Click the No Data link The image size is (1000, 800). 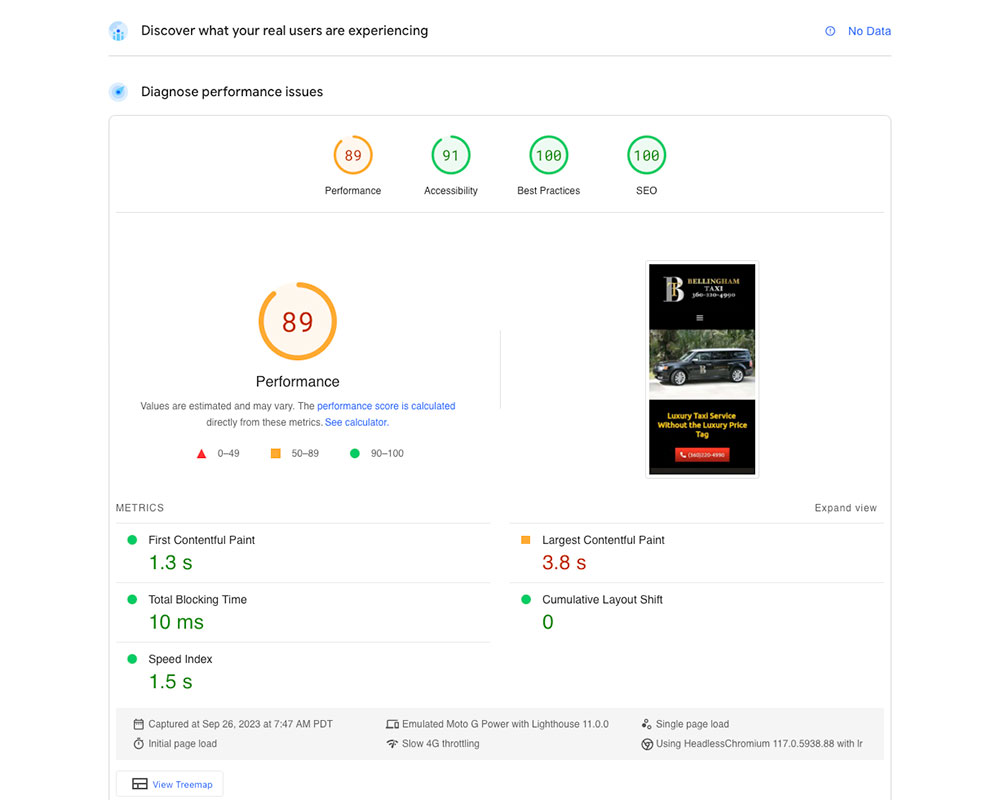click(x=869, y=31)
